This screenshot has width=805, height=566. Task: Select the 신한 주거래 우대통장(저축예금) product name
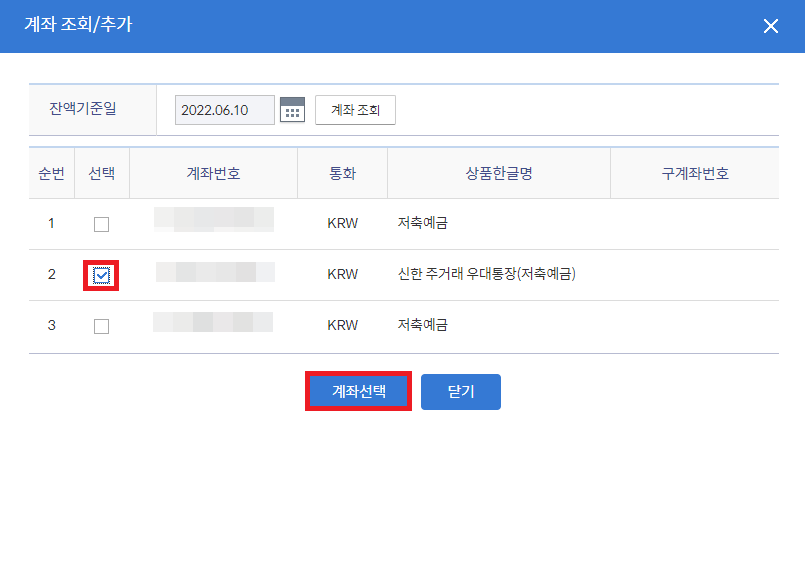487,274
